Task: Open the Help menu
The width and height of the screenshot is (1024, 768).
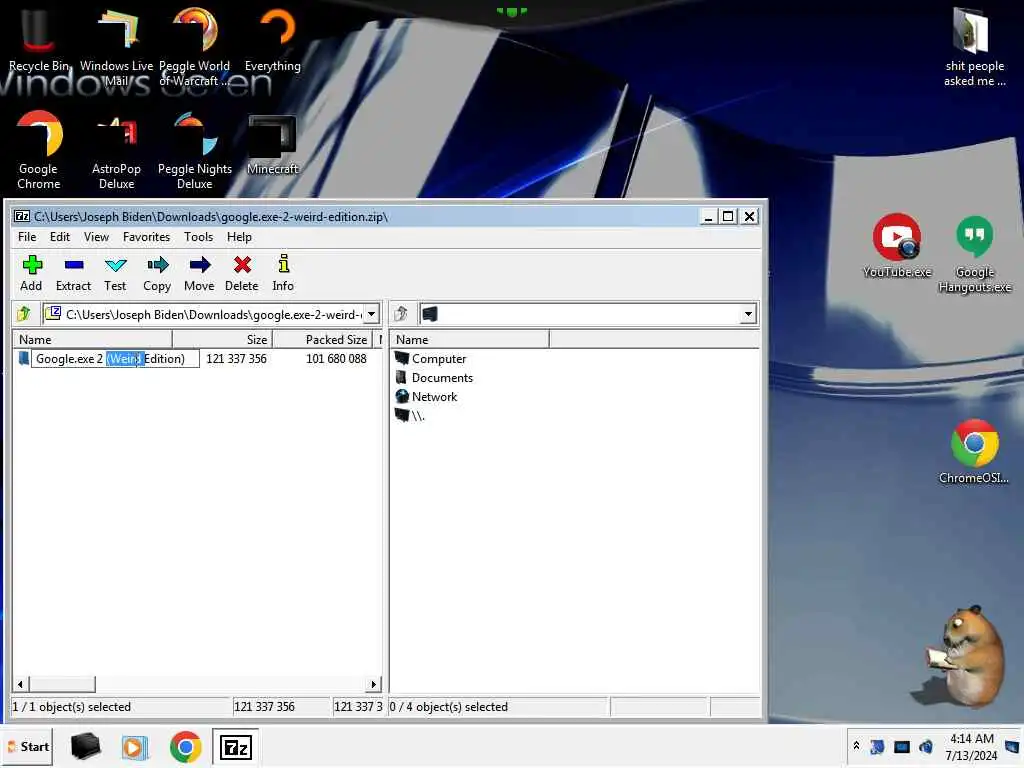Action: (239, 237)
